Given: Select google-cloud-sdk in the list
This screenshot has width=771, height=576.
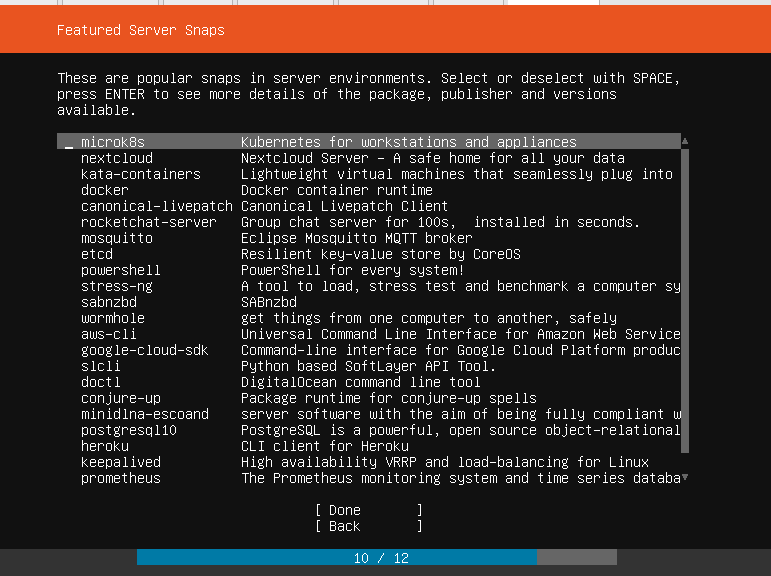Looking at the screenshot, I should (x=369, y=350).
